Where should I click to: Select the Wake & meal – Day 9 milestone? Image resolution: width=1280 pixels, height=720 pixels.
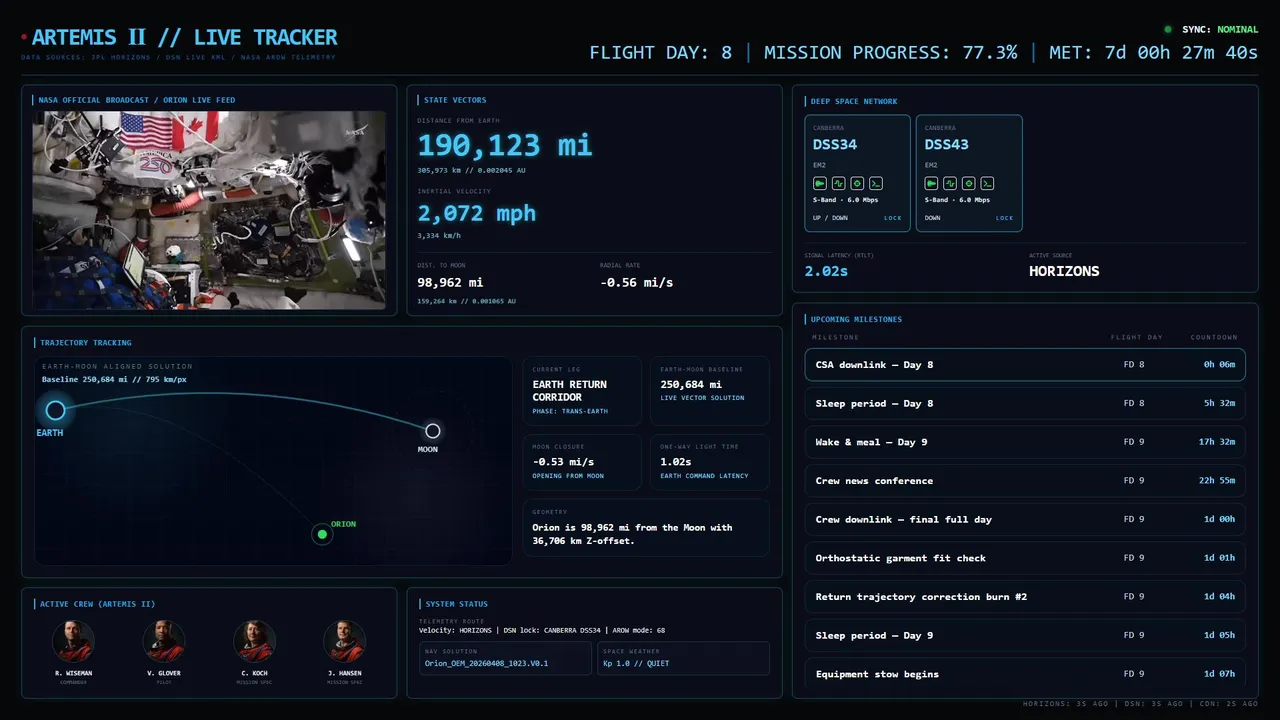coord(1025,442)
